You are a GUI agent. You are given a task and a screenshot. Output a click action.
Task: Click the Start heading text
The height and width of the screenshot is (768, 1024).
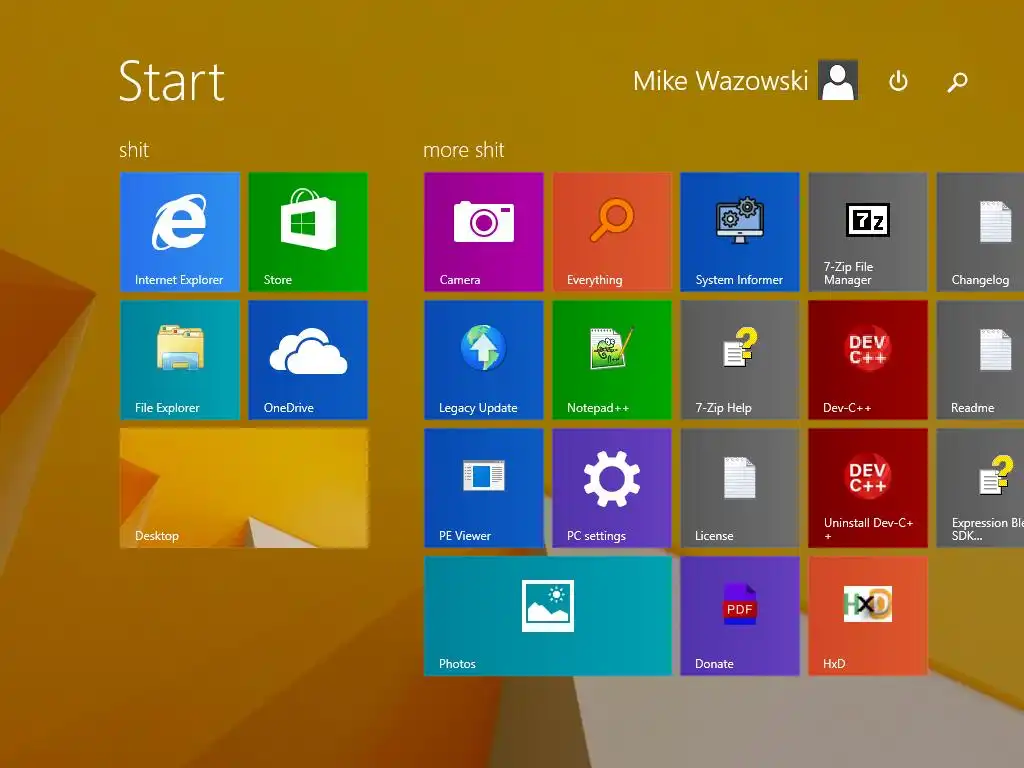pos(172,81)
